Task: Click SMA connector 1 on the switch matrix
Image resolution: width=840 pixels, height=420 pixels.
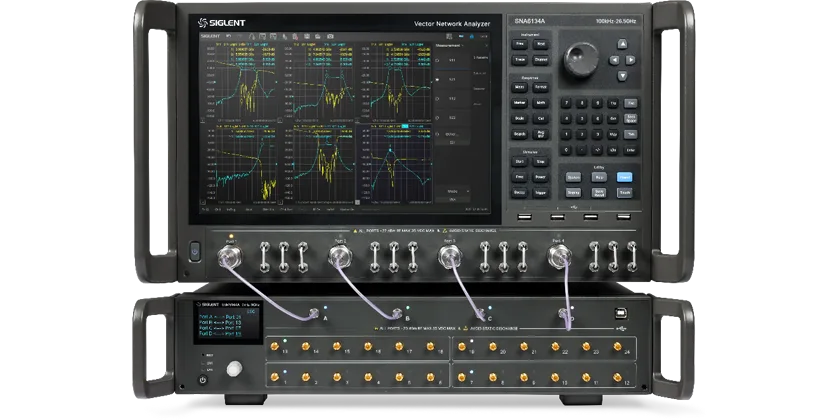Action: pos(274,377)
